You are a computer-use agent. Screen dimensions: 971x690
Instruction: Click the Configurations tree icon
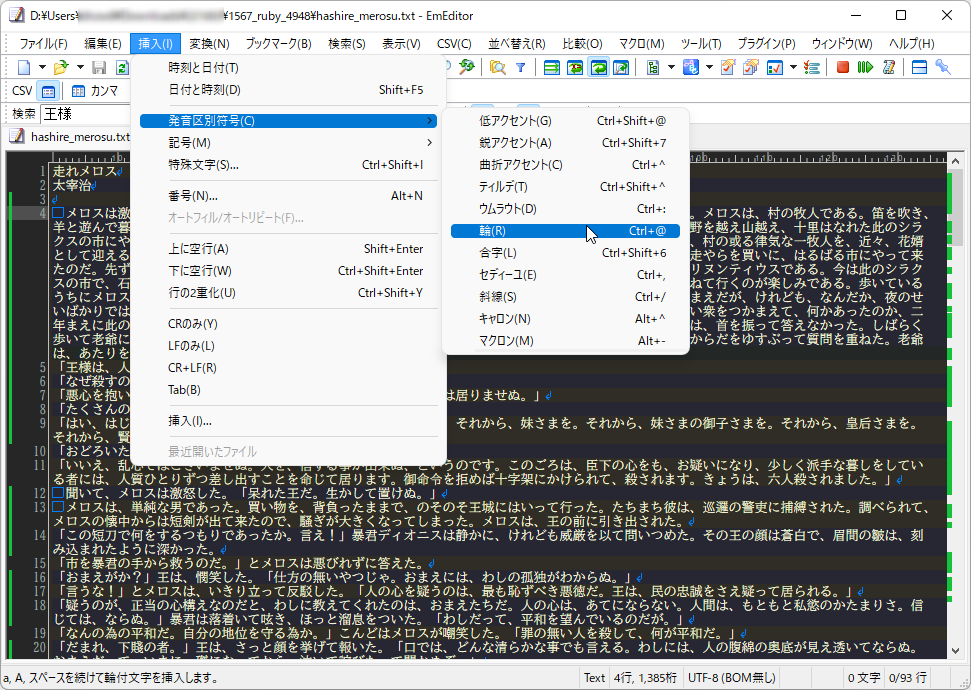point(653,68)
